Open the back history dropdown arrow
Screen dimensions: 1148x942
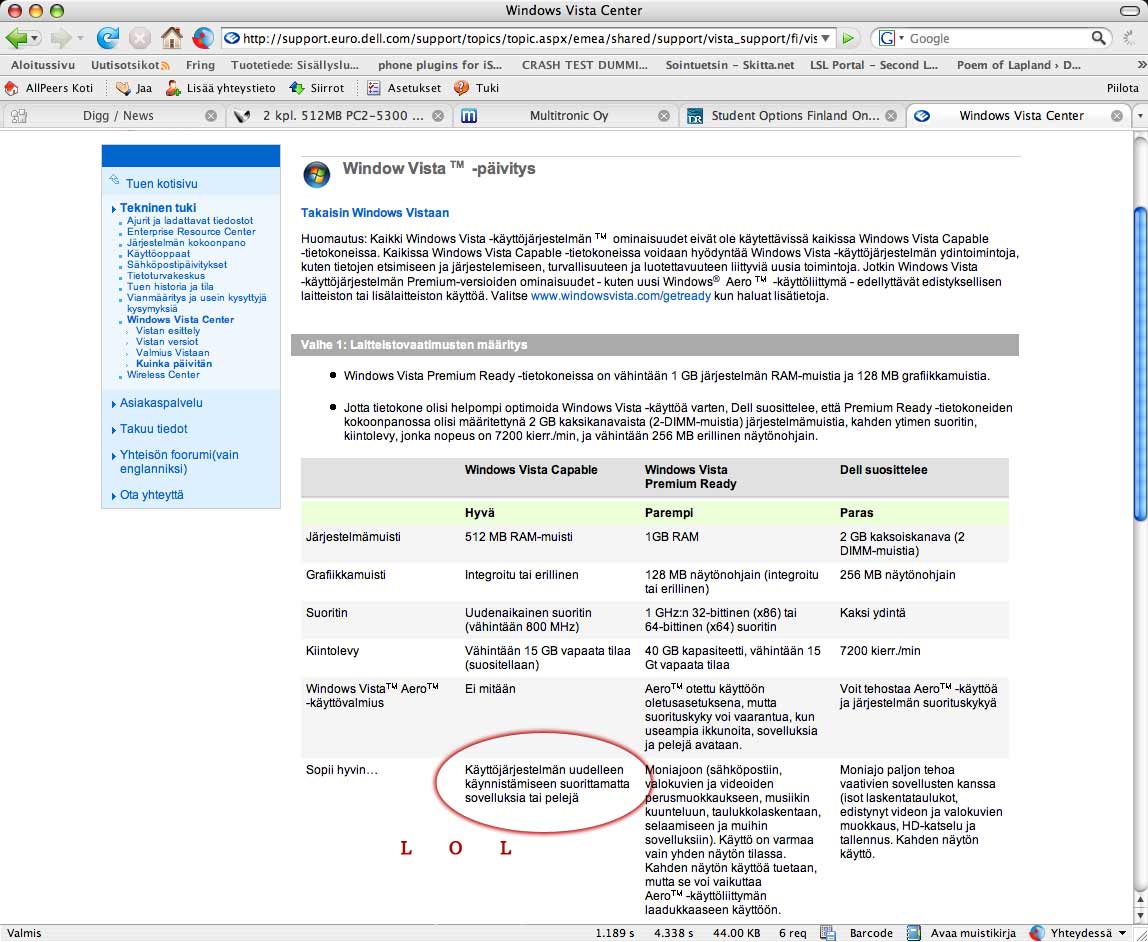pyautogui.click(x=34, y=38)
